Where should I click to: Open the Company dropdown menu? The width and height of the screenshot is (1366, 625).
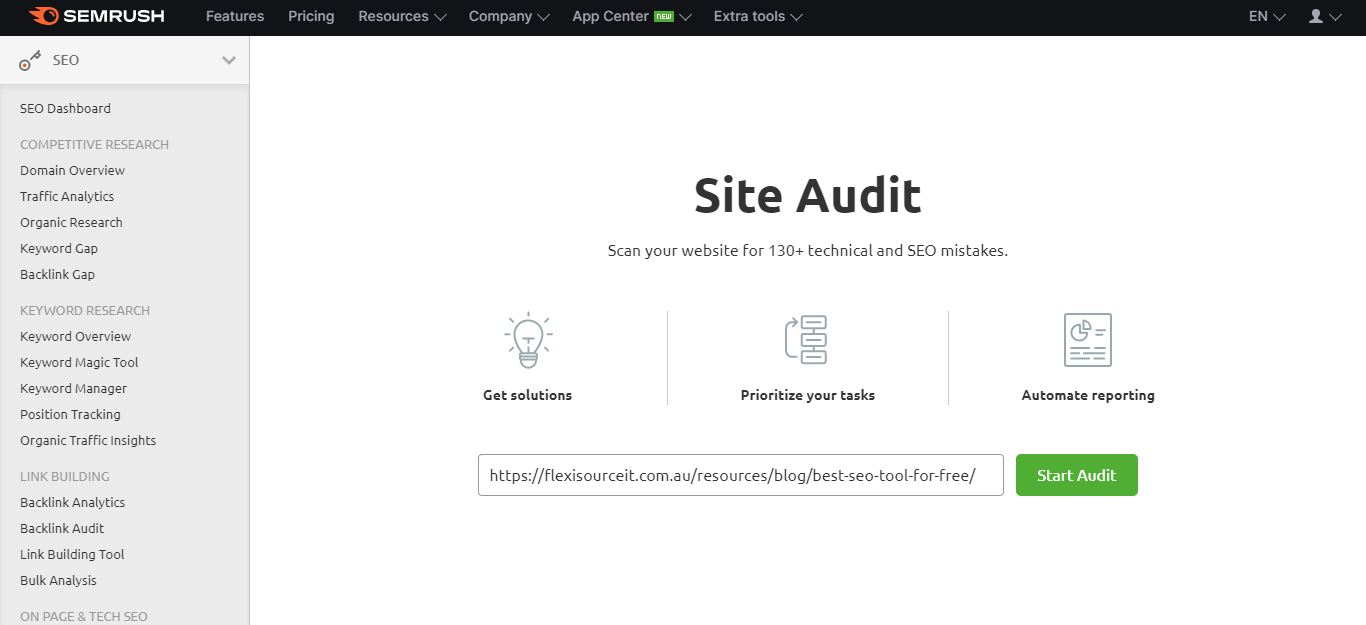pyautogui.click(x=509, y=16)
